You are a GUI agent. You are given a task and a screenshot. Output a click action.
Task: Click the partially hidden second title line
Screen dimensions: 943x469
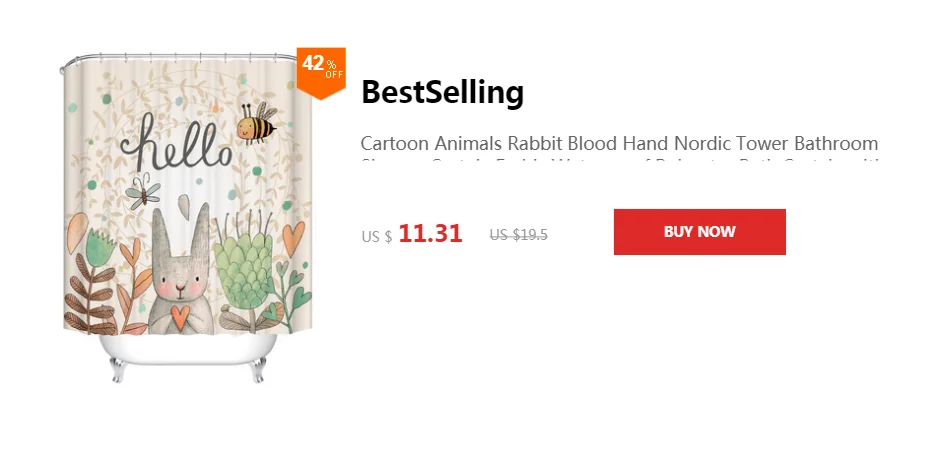619,160
